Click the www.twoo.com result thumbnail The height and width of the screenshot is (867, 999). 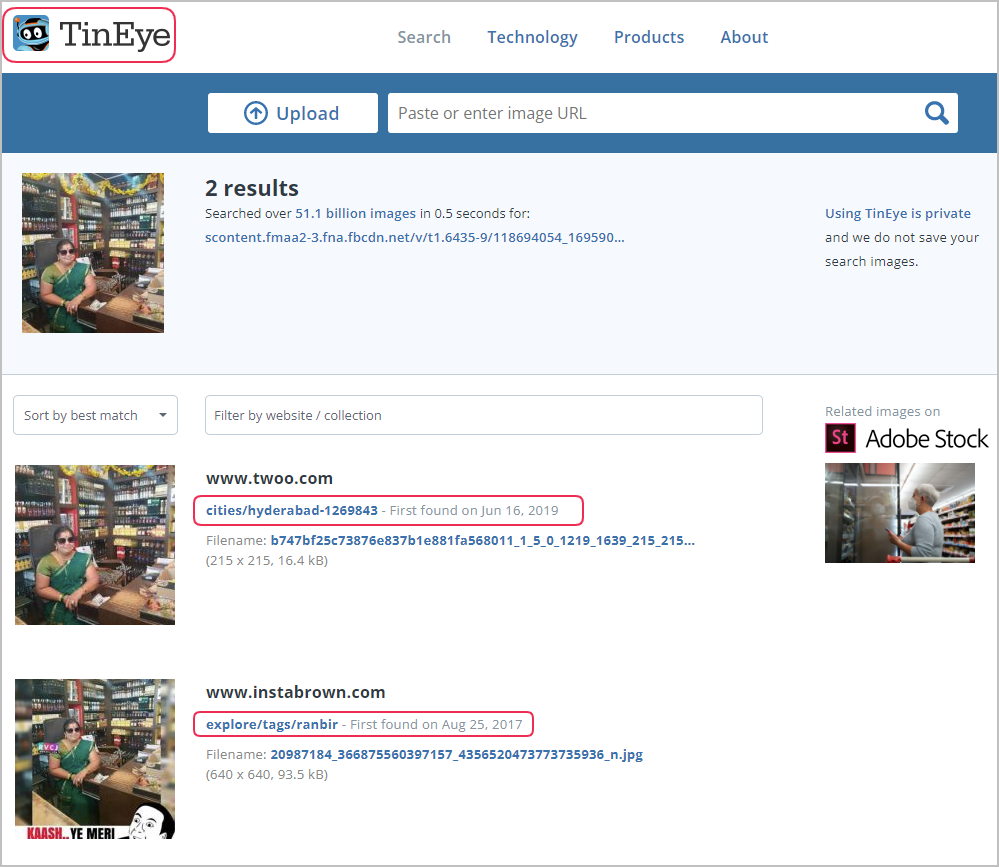tap(95, 545)
